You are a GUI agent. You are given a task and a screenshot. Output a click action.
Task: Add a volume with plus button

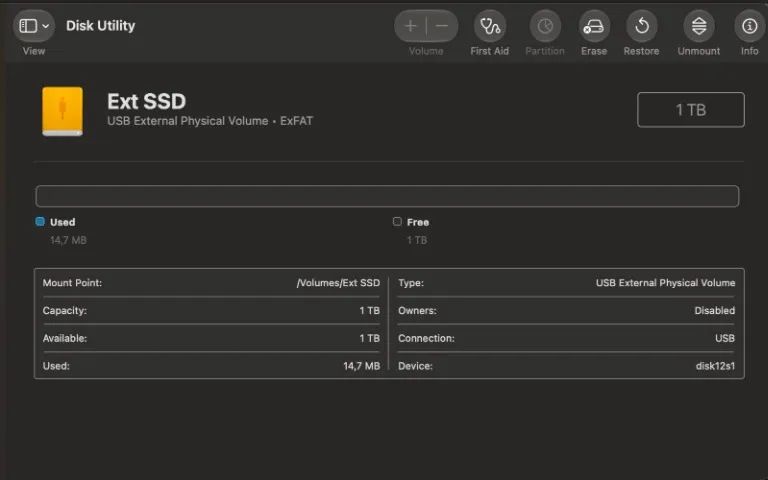(410, 26)
